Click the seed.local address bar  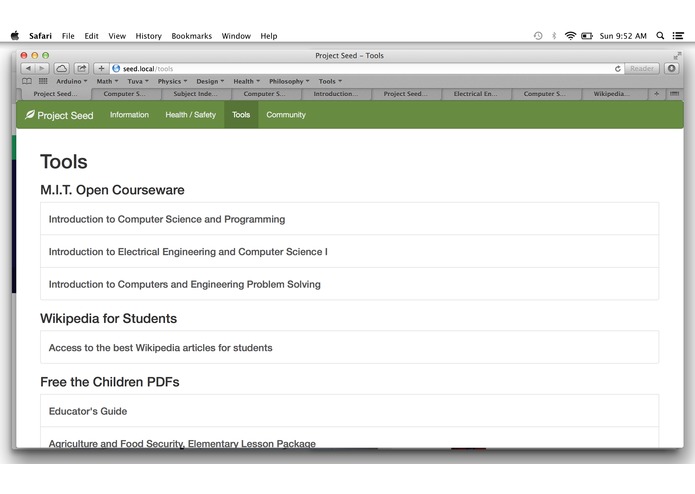coord(367,69)
